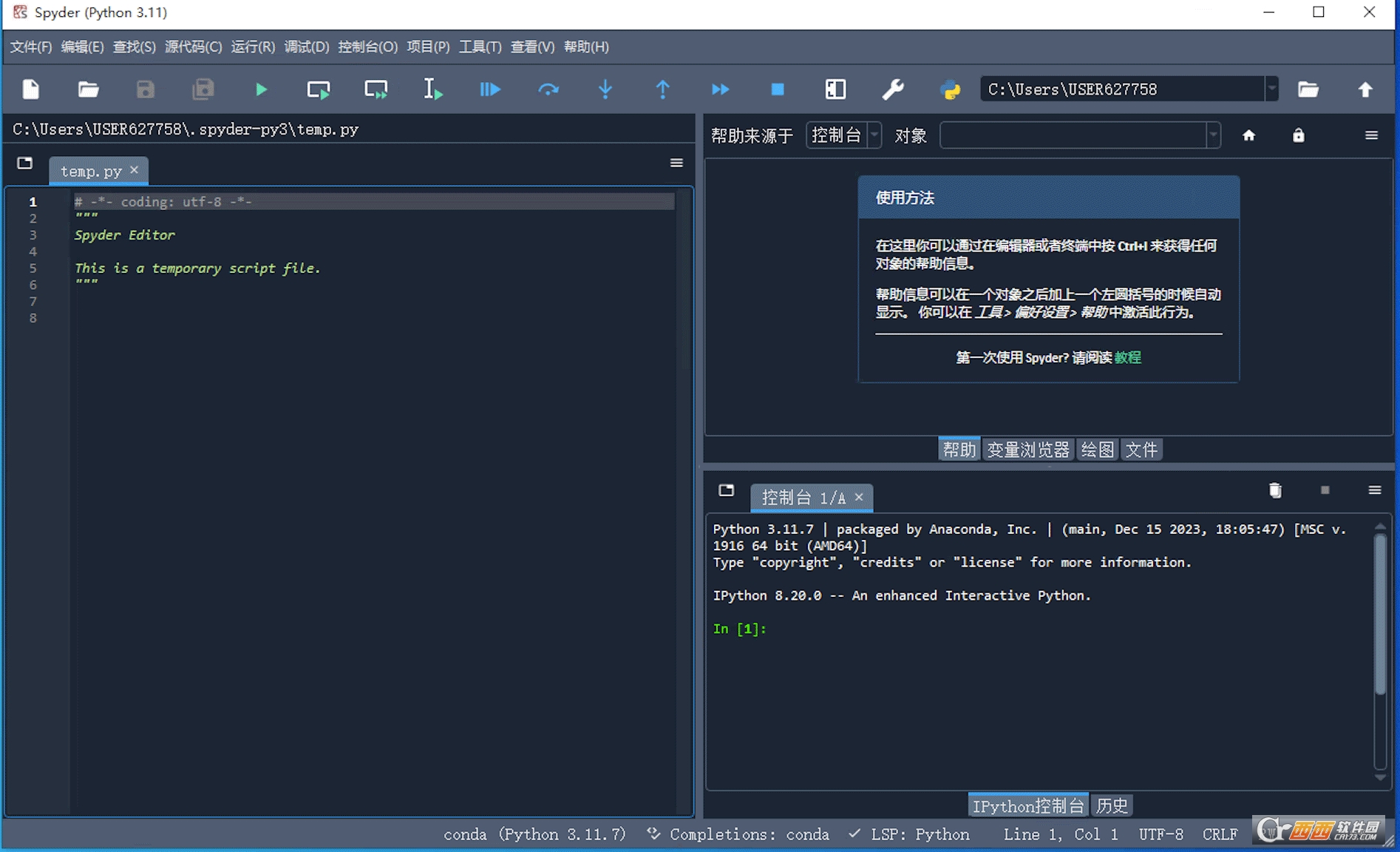Run selection or current line icon

click(x=433, y=89)
